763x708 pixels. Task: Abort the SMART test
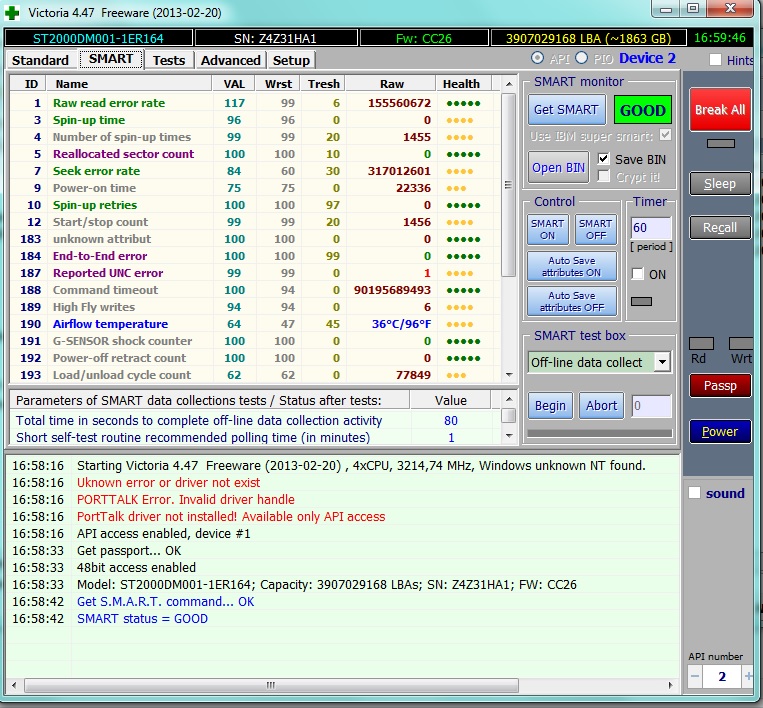(x=601, y=405)
